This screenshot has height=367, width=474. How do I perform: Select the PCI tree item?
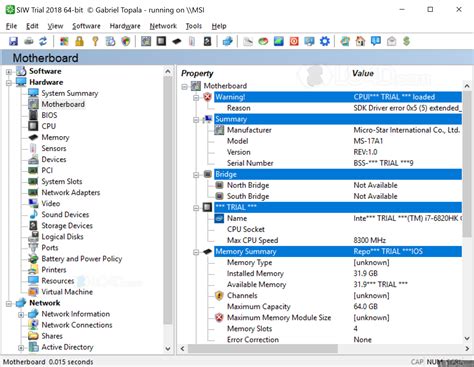click(47, 170)
